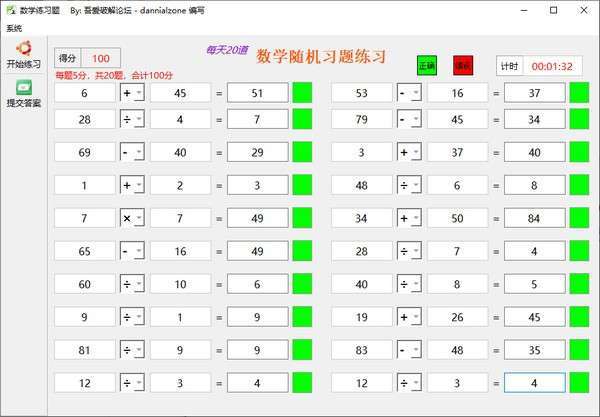This screenshot has height=417, width=600.
Task: Click the green result square beside 53 - 16
Action: (x=579, y=93)
